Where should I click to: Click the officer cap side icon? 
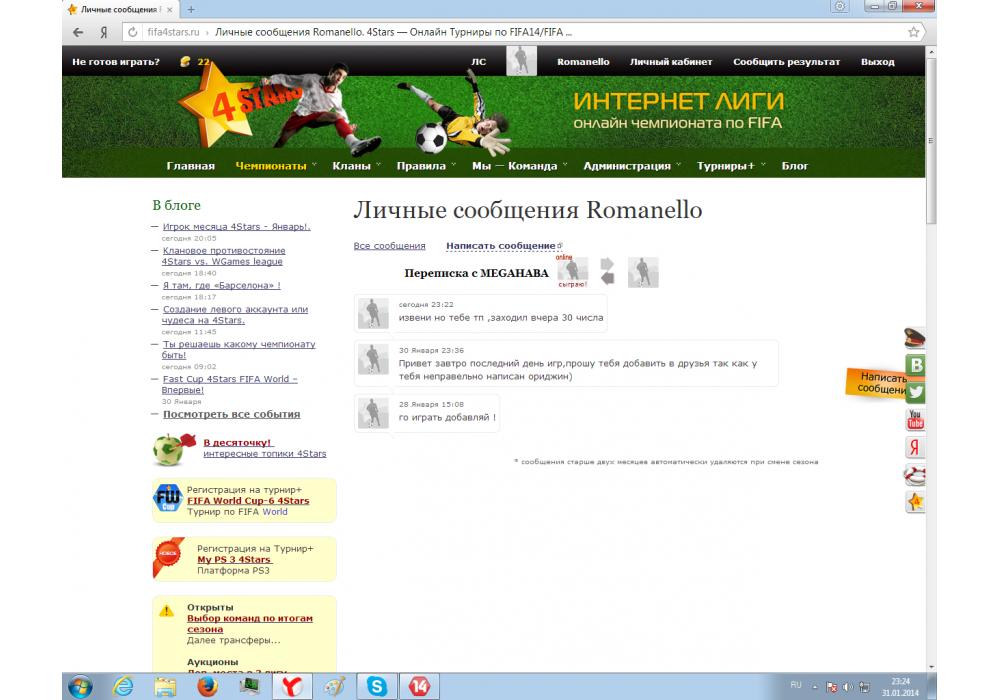(x=915, y=338)
